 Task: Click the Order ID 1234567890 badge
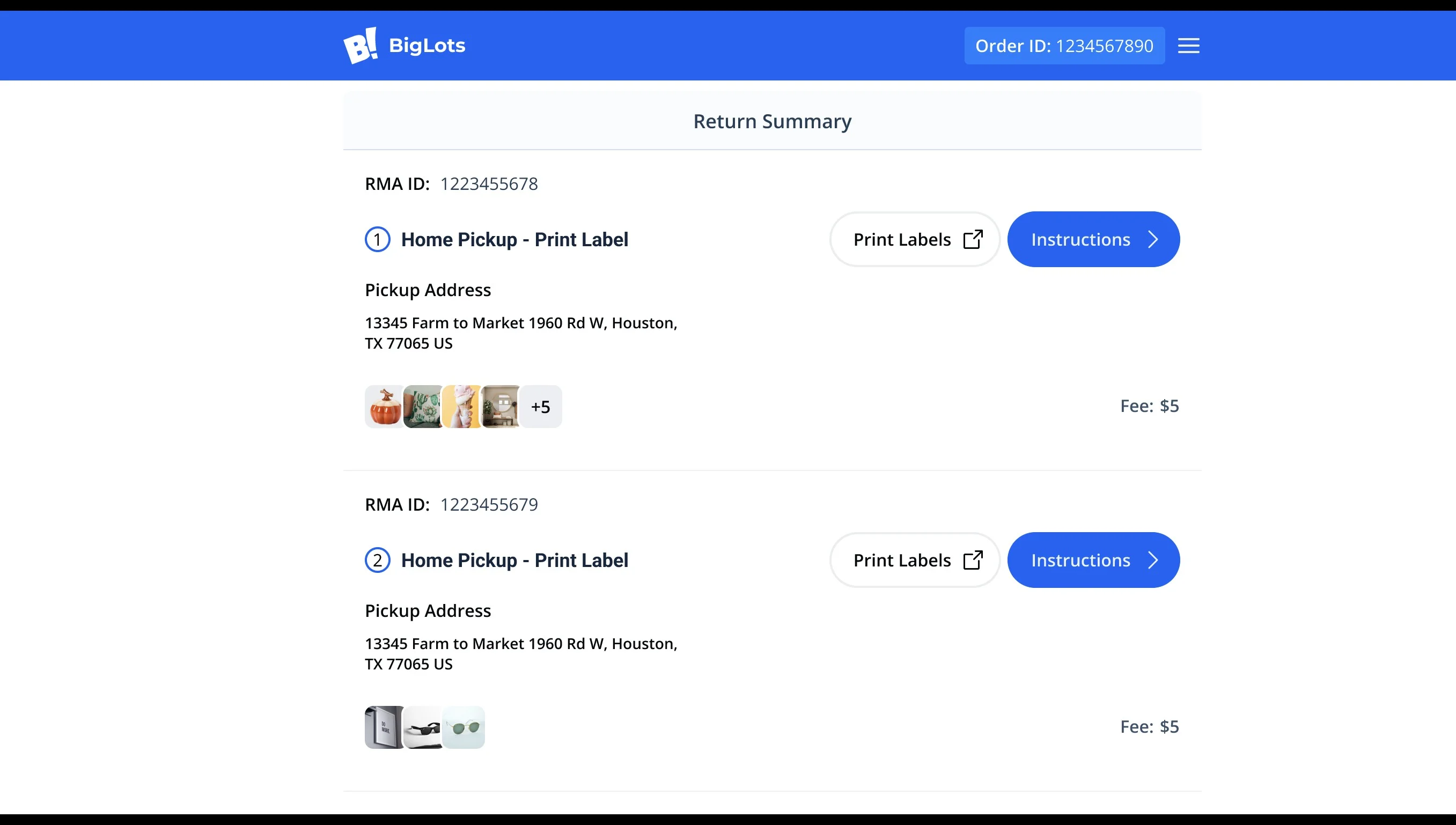point(1064,46)
